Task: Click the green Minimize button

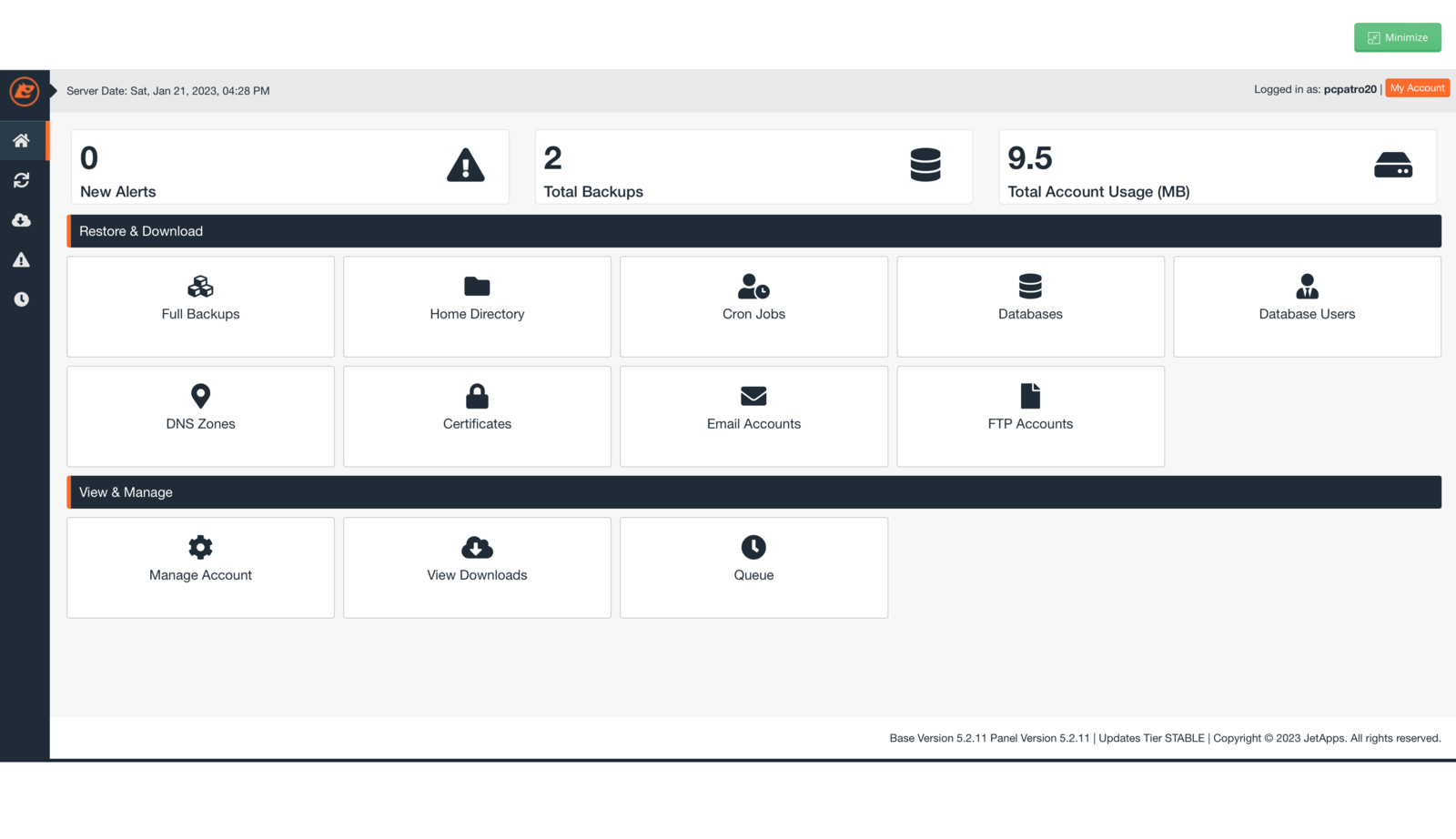Action: [x=1397, y=37]
